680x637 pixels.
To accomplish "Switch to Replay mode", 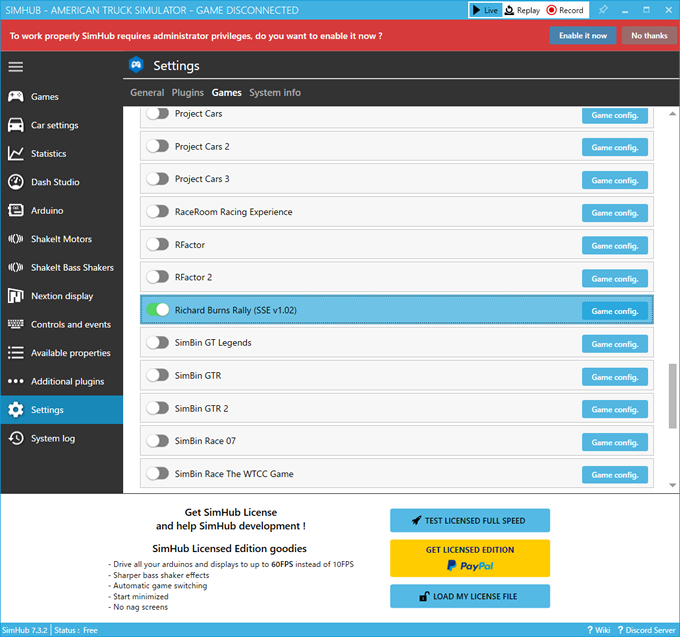I will point(523,10).
